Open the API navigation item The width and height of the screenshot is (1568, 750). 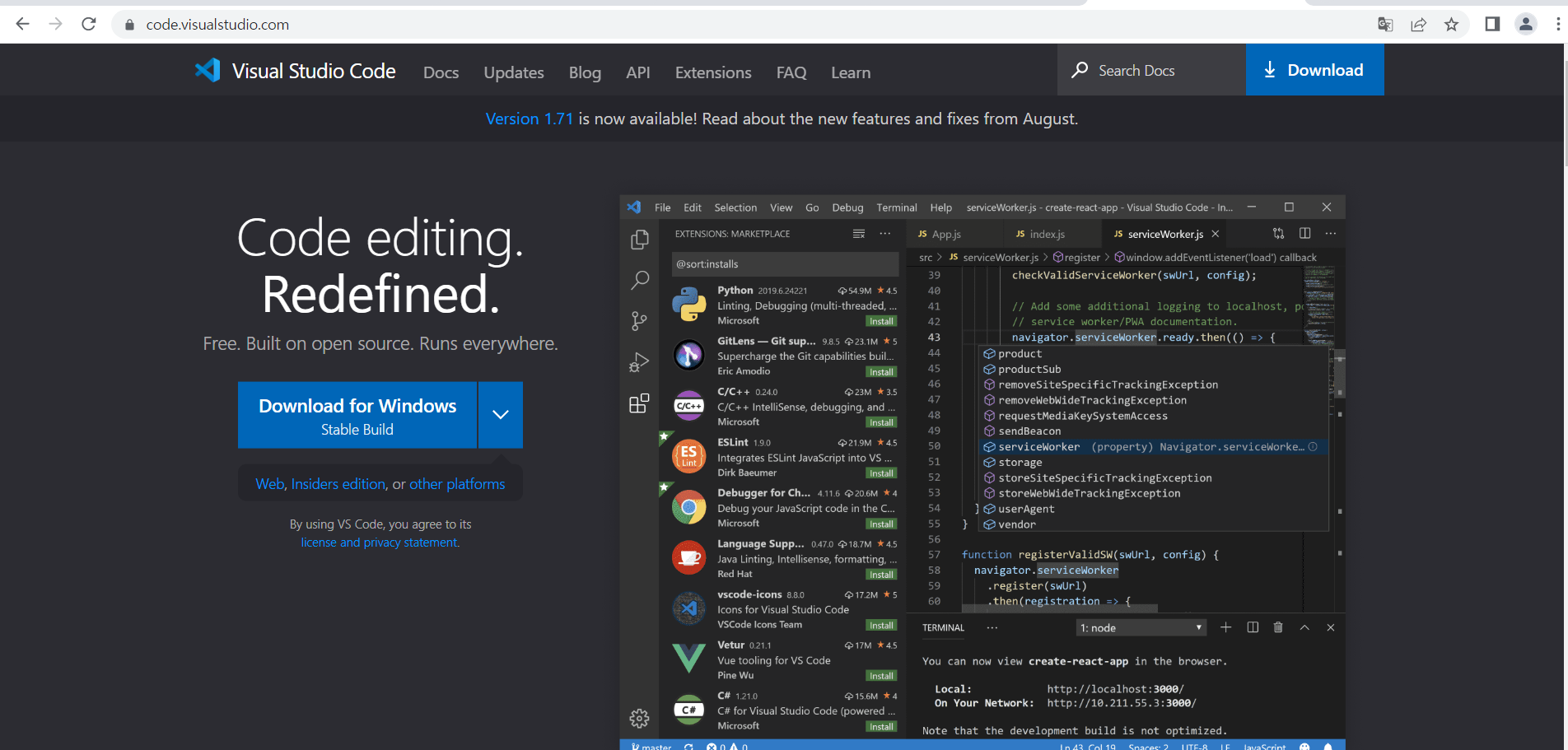click(638, 72)
